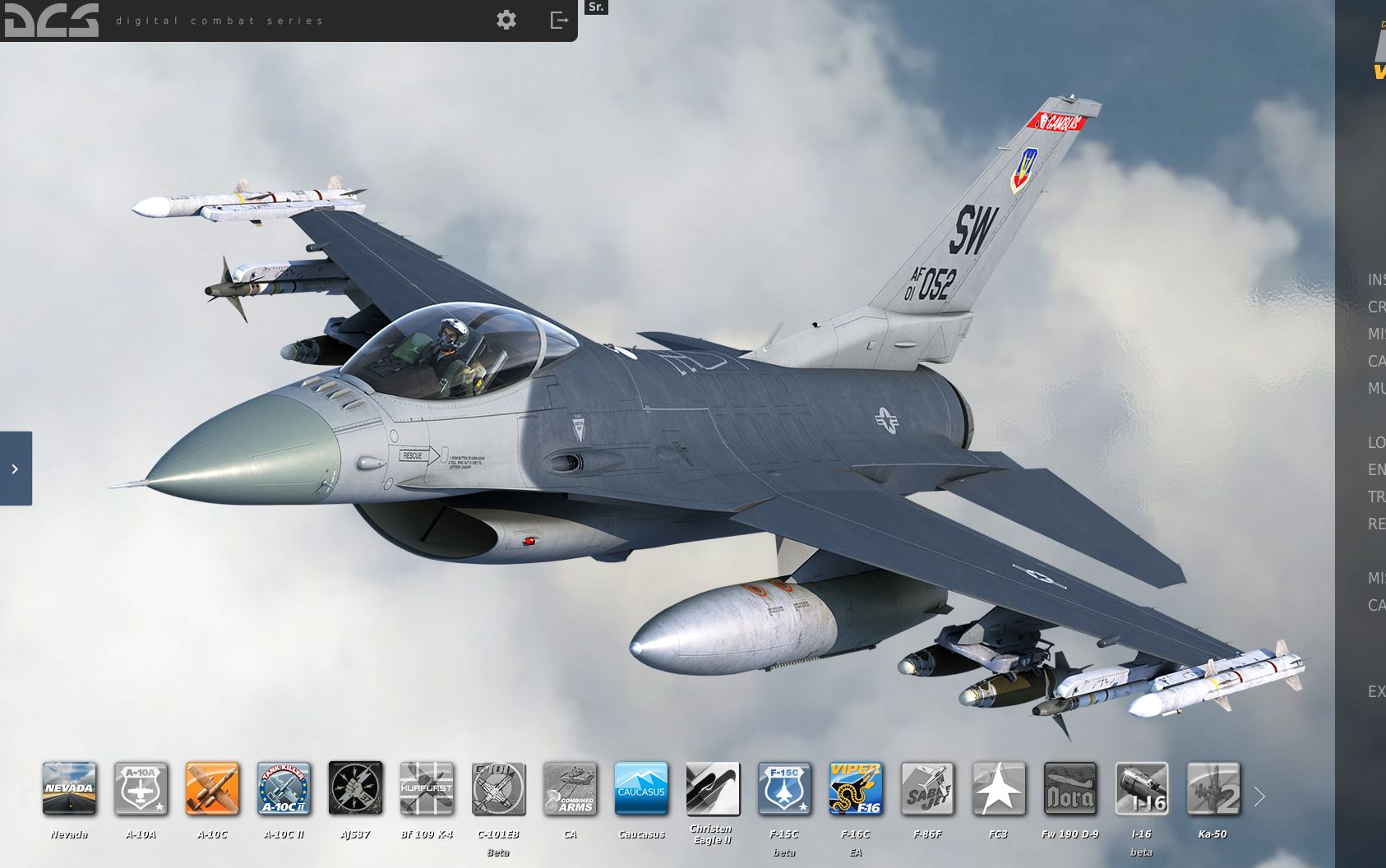The height and width of the screenshot is (868, 1386).
Task: Click the 'FC3' module label
Action: click(998, 834)
